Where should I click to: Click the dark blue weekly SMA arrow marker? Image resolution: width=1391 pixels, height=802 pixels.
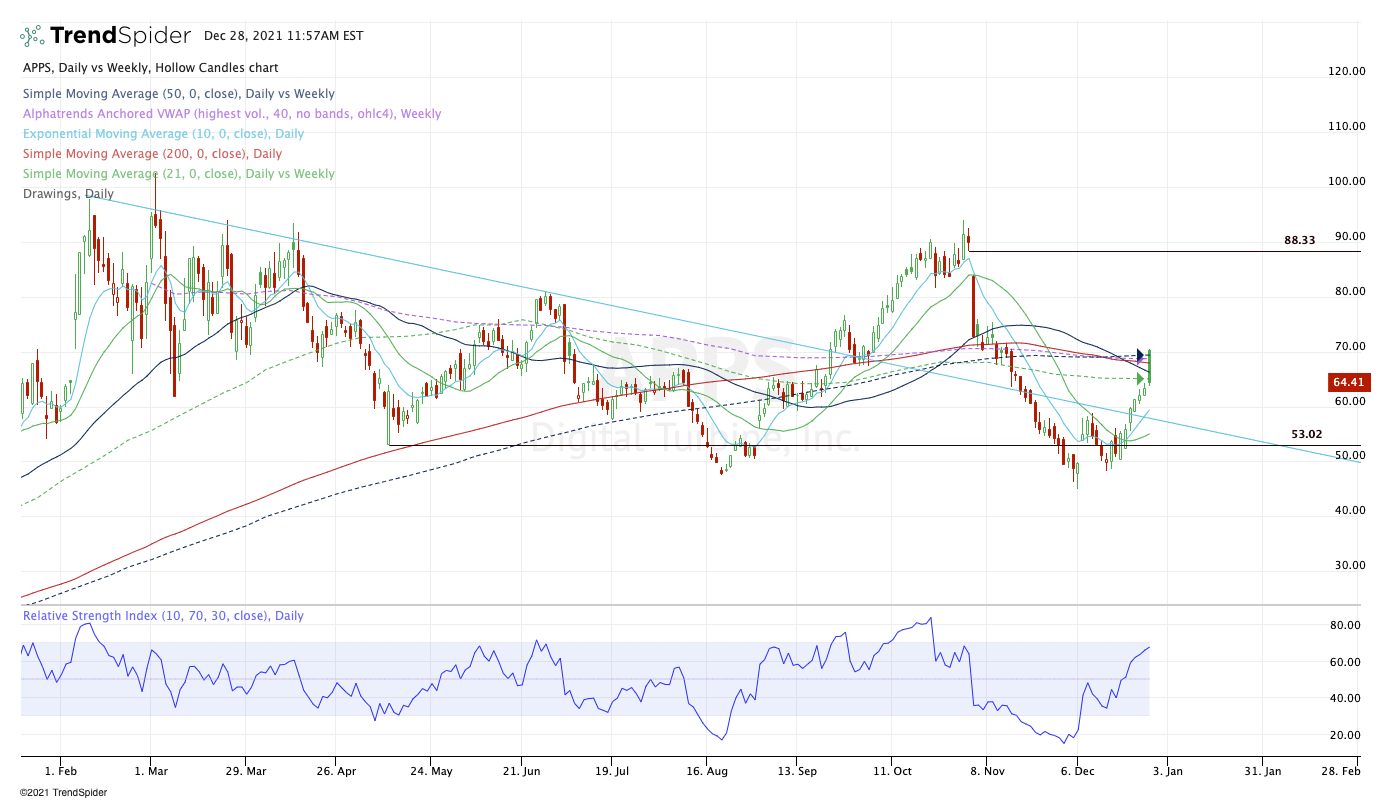tap(1140, 354)
